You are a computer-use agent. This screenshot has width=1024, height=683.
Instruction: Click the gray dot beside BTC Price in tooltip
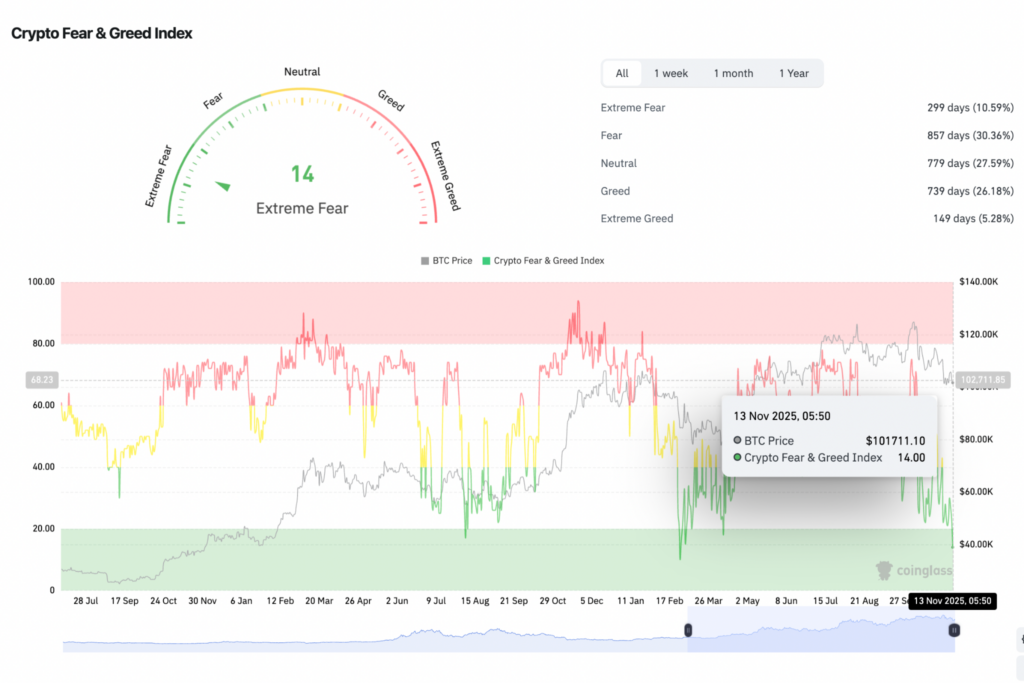738,440
